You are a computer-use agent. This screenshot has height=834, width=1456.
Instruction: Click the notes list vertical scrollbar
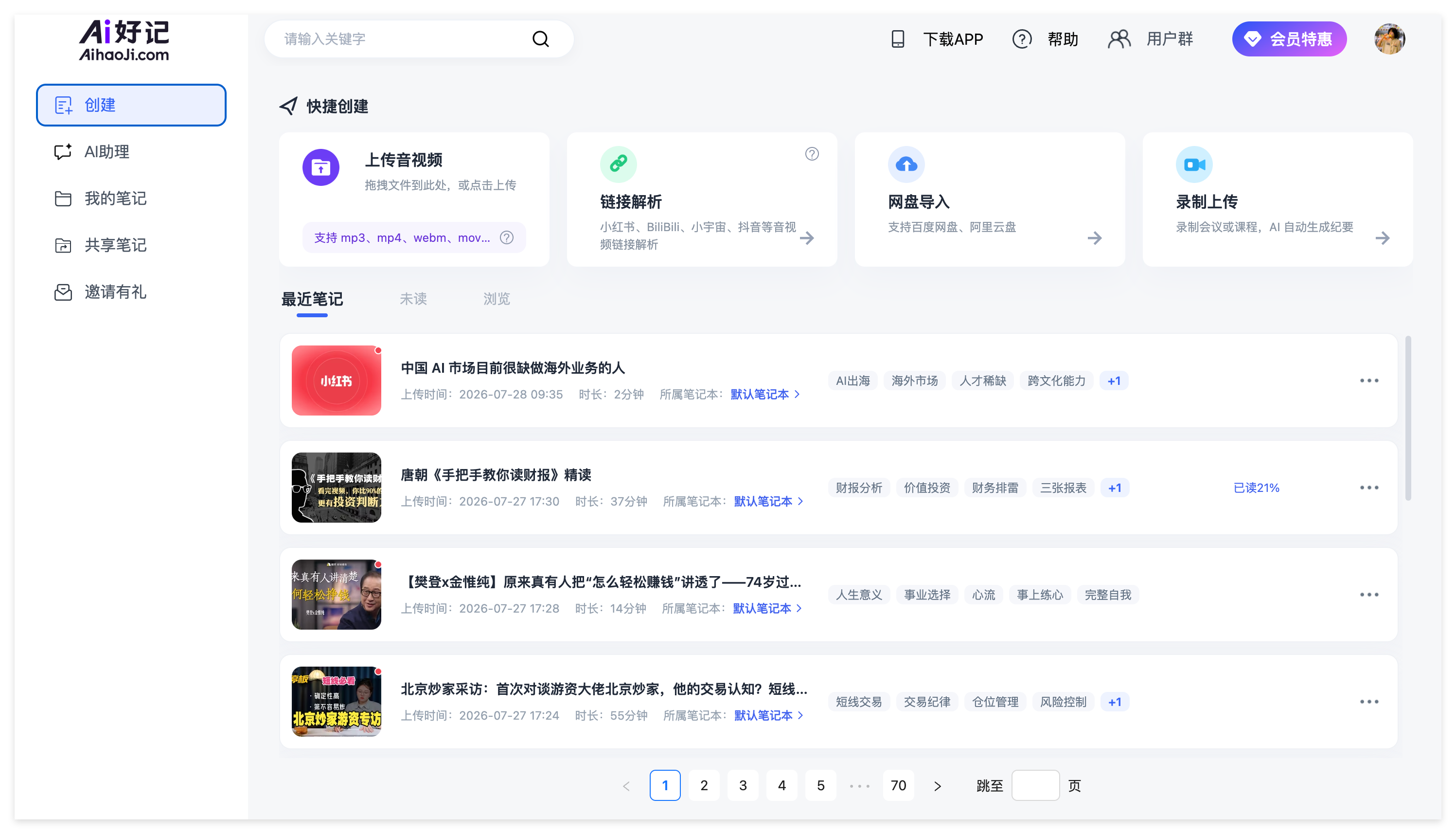[1408, 418]
